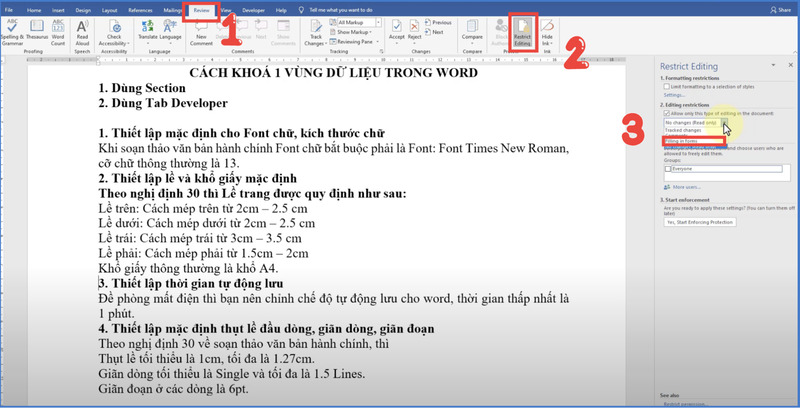Click the Share button
The image size is (800, 408).
click(781, 10)
